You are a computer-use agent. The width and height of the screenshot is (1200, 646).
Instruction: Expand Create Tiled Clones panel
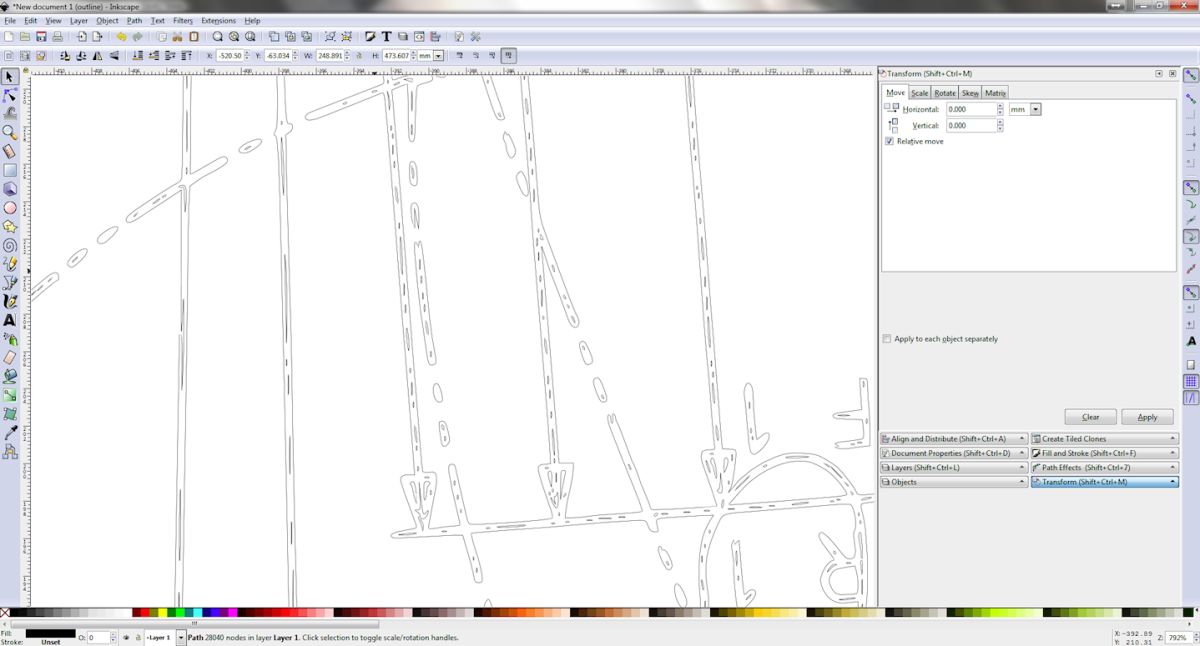pyautogui.click(x=1105, y=439)
